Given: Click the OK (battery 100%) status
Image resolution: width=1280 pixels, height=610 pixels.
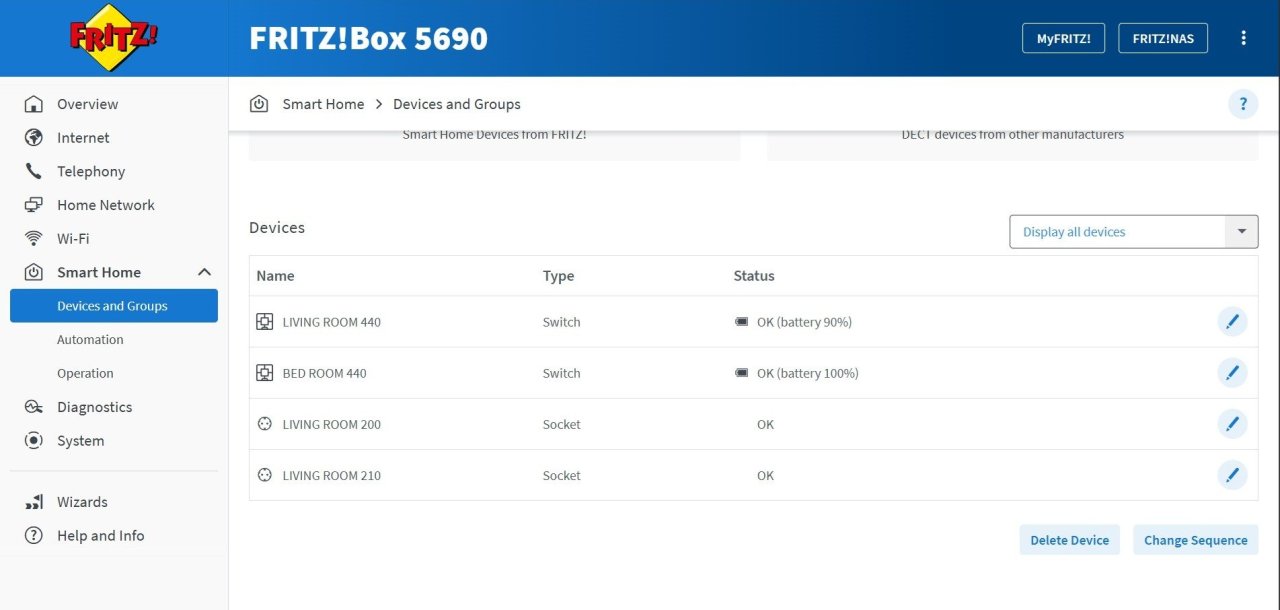Looking at the screenshot, I should point(808,373).
